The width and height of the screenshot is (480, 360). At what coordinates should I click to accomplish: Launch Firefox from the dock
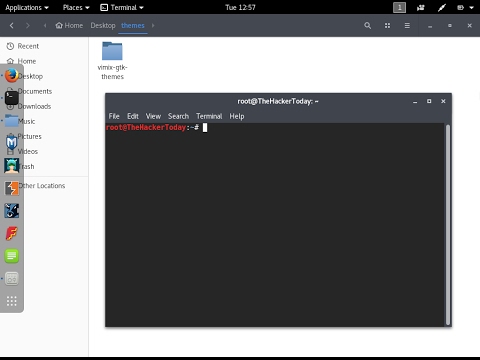[12, 76]
